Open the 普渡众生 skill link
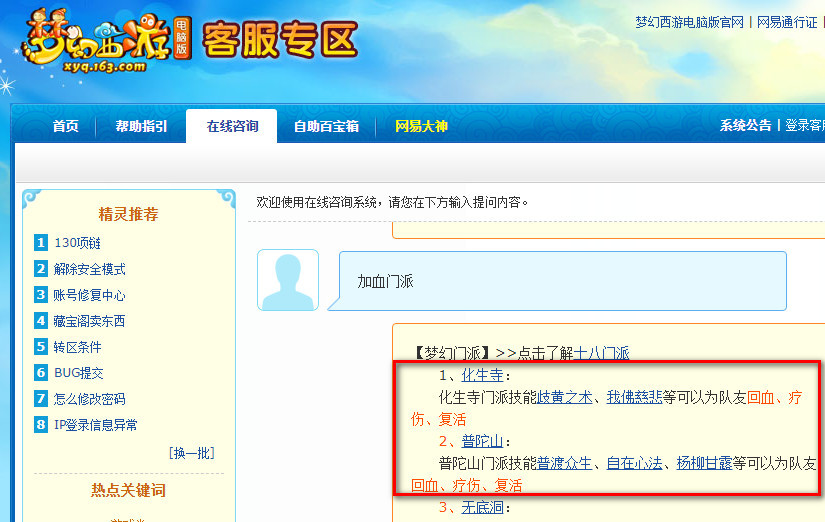This screenshot has width=825, height=522. click(x=565, y=463)
